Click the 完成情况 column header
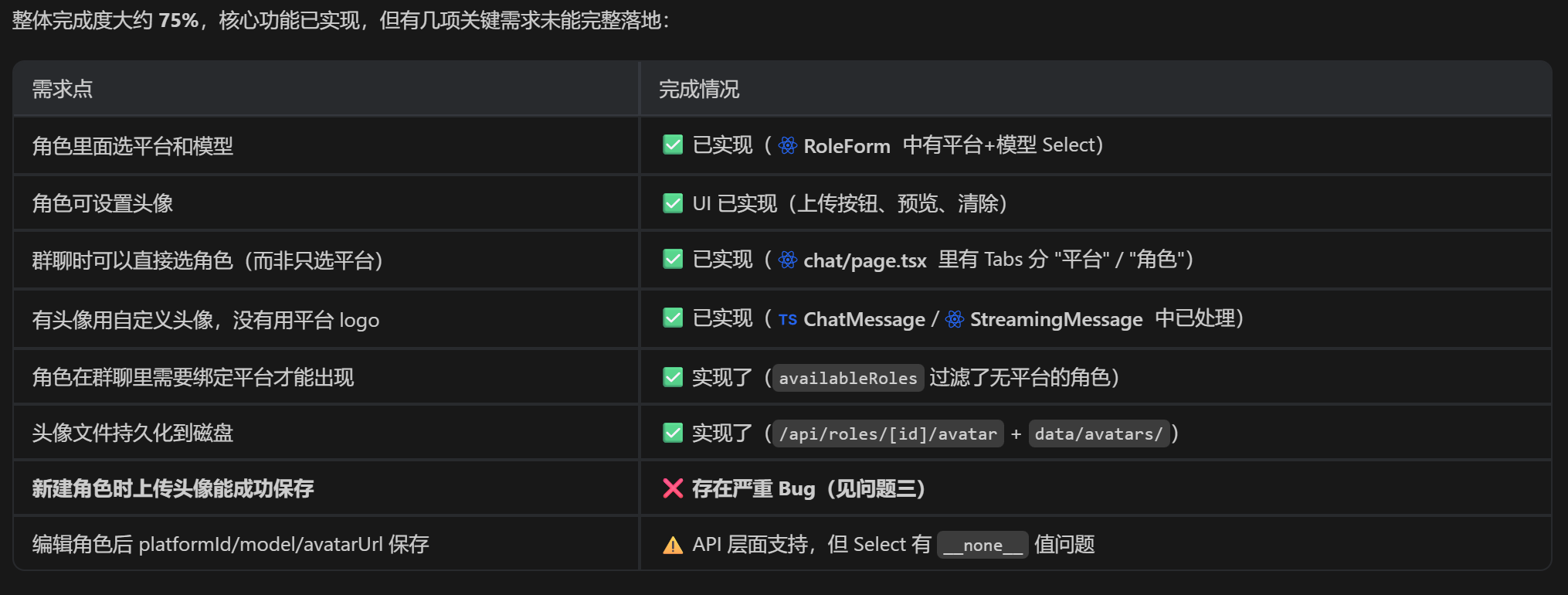Viewport: 1568px width, 595px height. click(698, 89)
